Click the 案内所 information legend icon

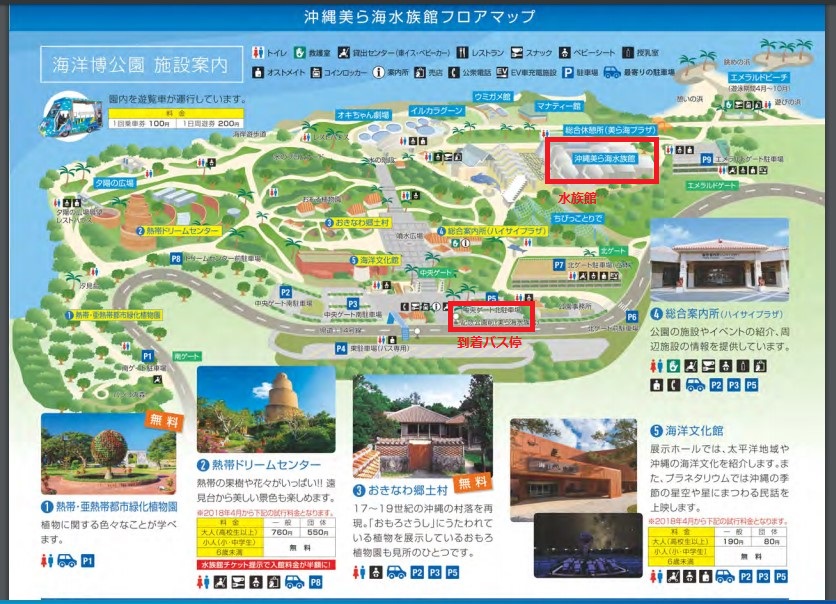[x=379, y=72]
